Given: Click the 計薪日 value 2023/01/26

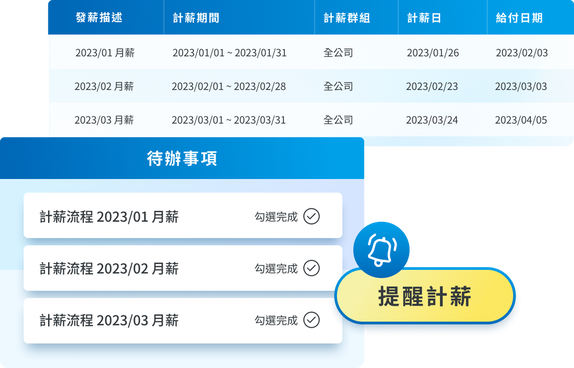Looking at the screenshot, I should tap(433, 53).
